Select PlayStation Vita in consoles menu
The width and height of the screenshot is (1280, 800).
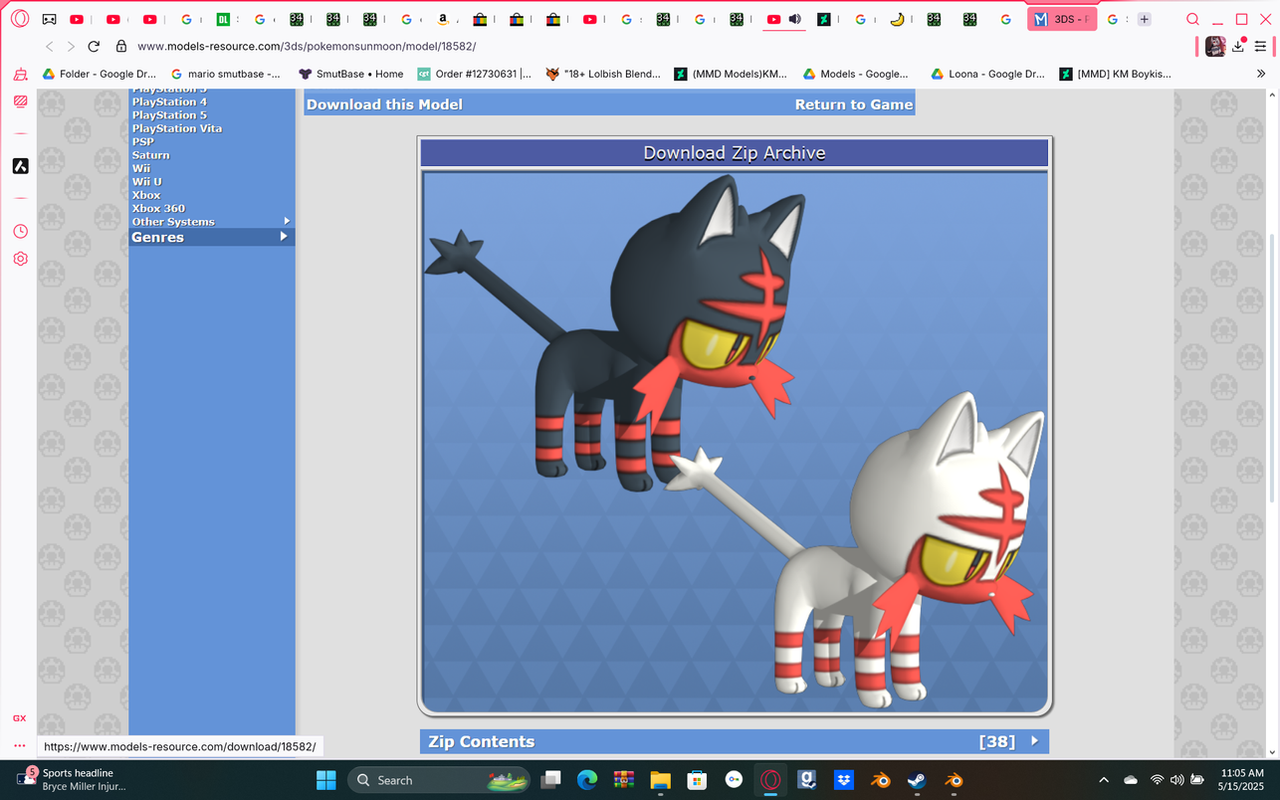[x=177, y=128]
